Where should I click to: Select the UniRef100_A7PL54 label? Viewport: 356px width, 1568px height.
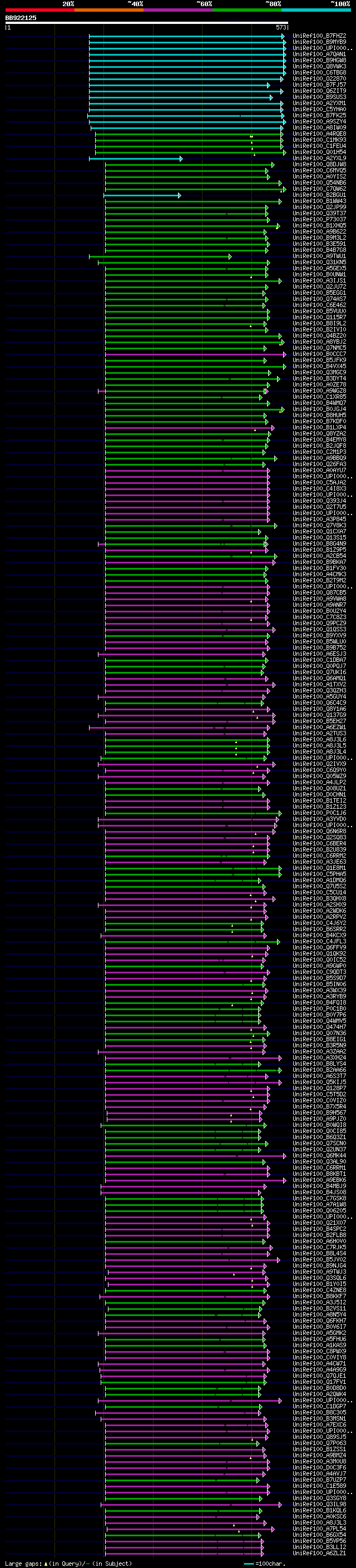tap(319, 1529)
